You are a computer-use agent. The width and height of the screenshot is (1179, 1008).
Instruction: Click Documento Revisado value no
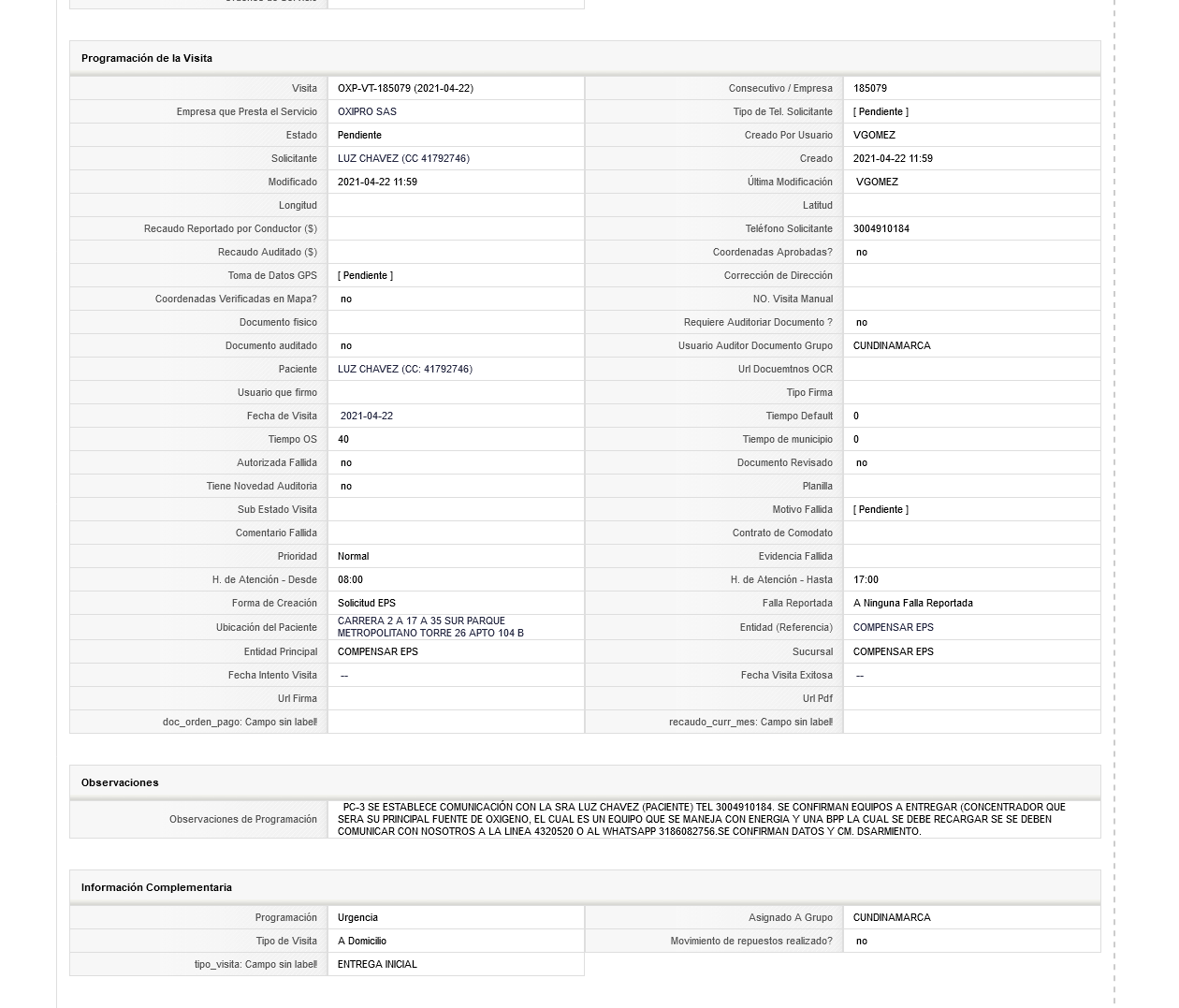tap(862, 462)
